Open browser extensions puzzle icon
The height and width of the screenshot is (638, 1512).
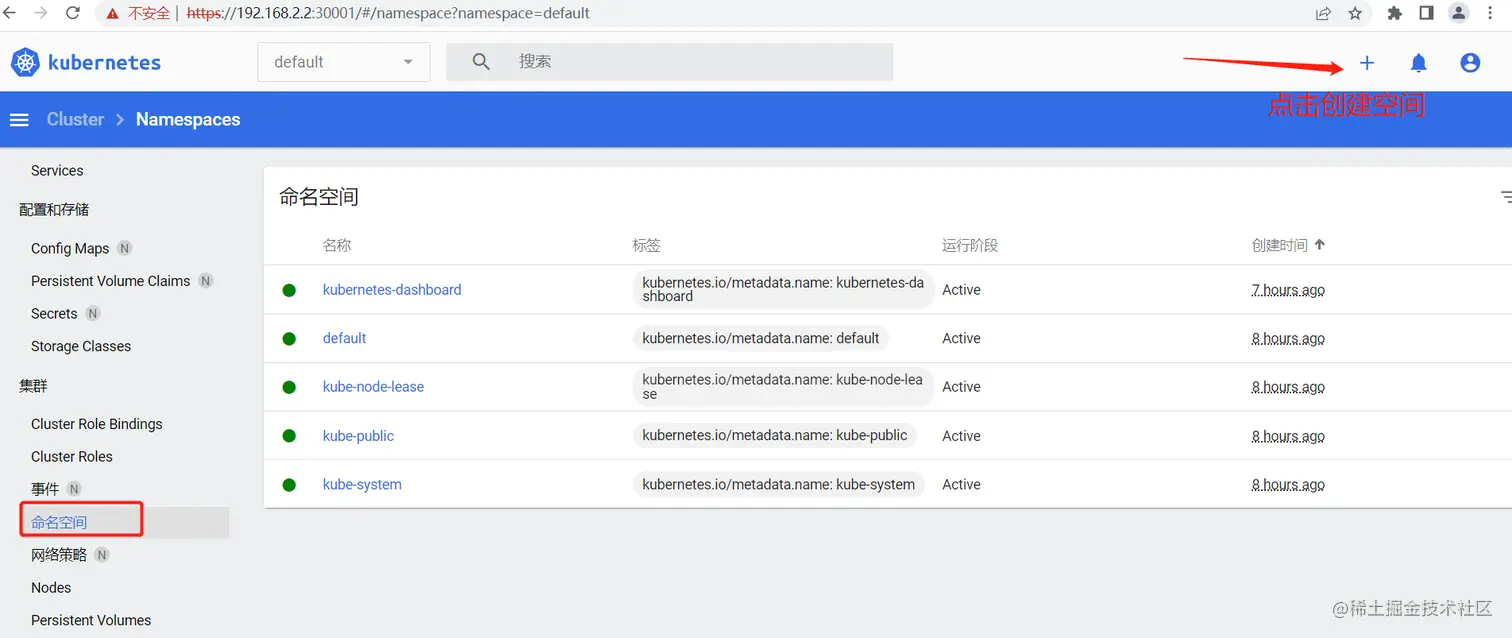tap(1395, 14)
